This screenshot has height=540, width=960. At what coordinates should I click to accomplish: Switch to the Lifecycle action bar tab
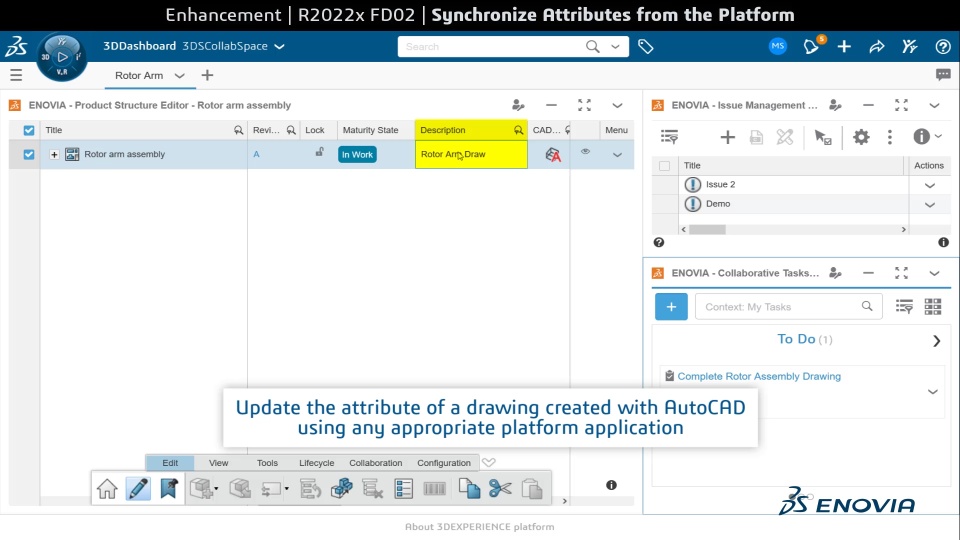317,463
